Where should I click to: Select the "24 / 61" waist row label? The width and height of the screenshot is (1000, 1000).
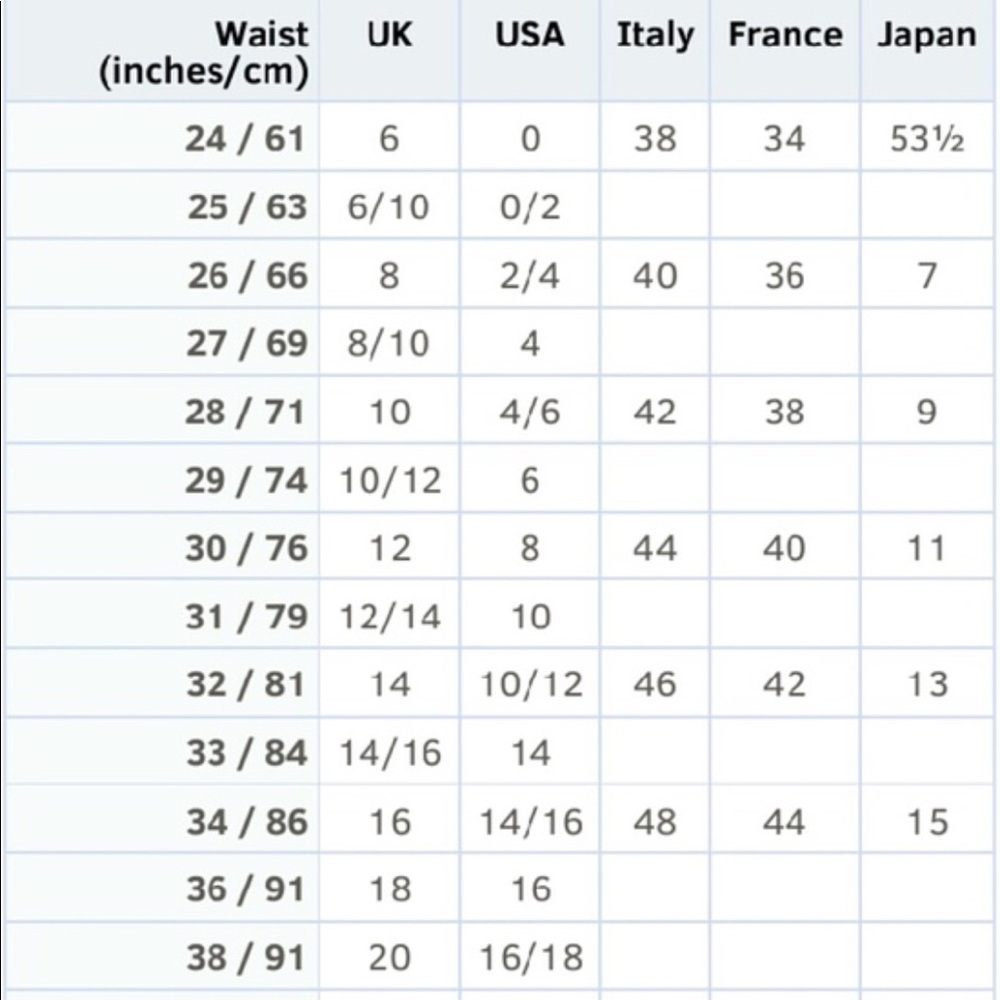point(245,138)
